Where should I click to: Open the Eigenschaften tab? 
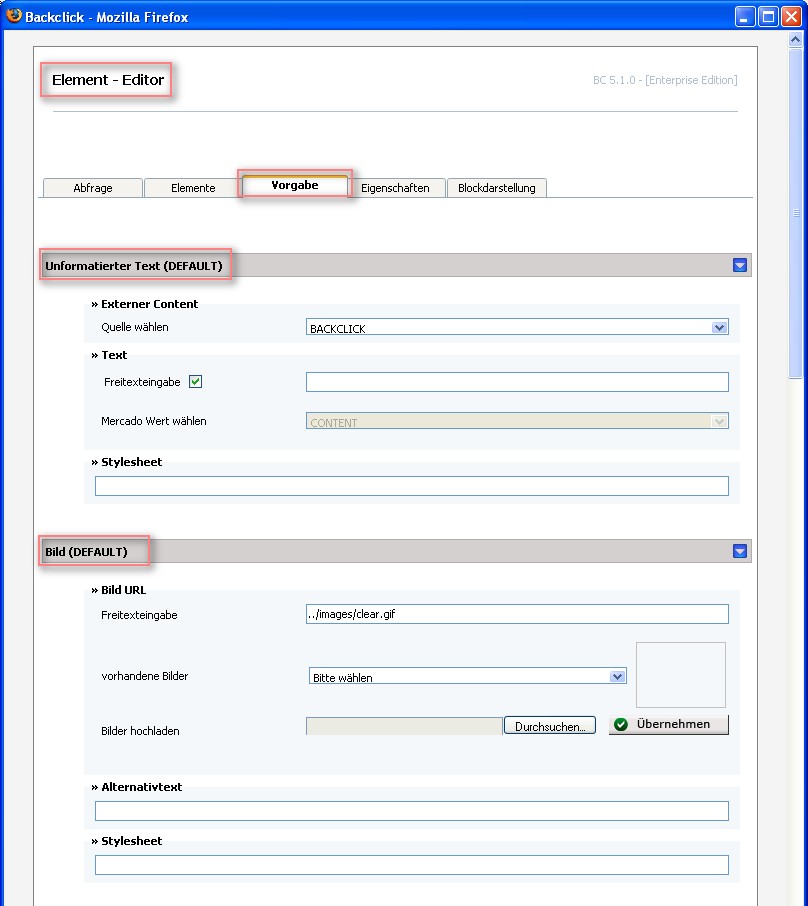[x=395, y=188]
